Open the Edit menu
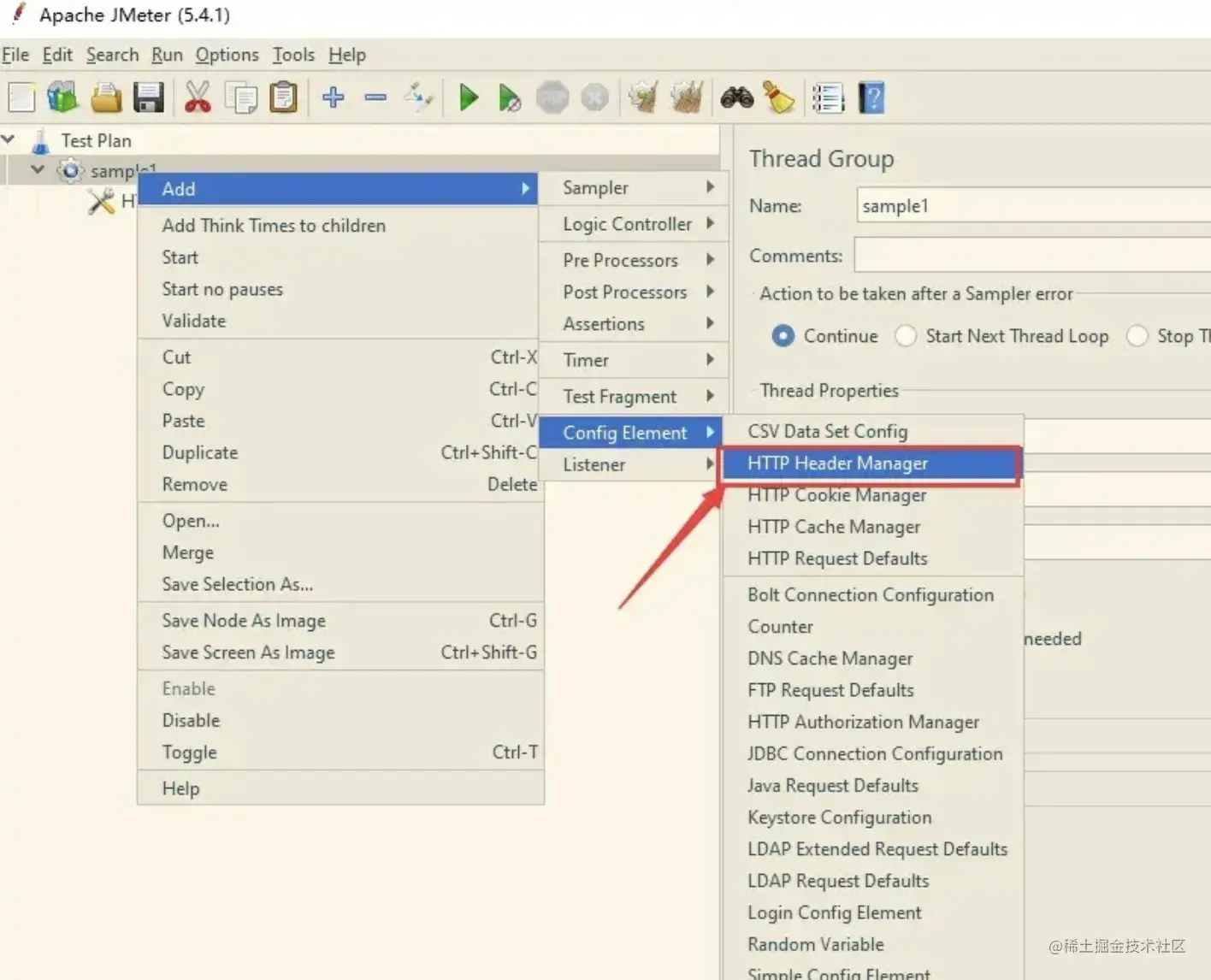Viewport: 1211px width, 980px height. [57, 55]
